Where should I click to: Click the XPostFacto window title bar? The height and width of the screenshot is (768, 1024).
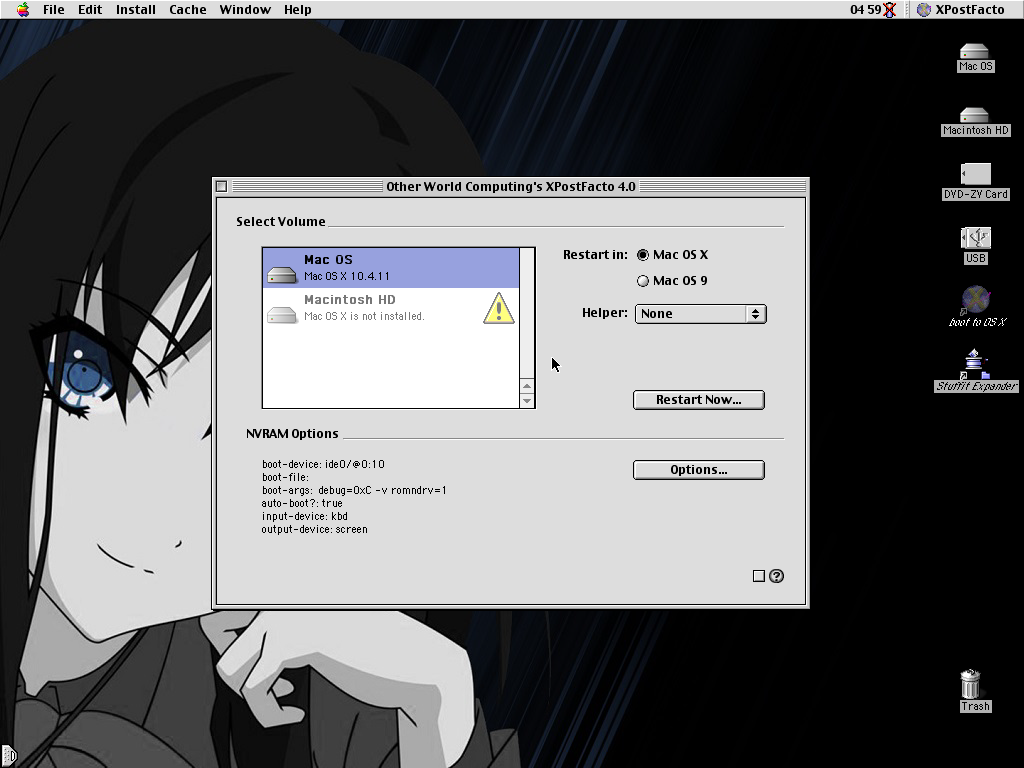click(511, 186)
